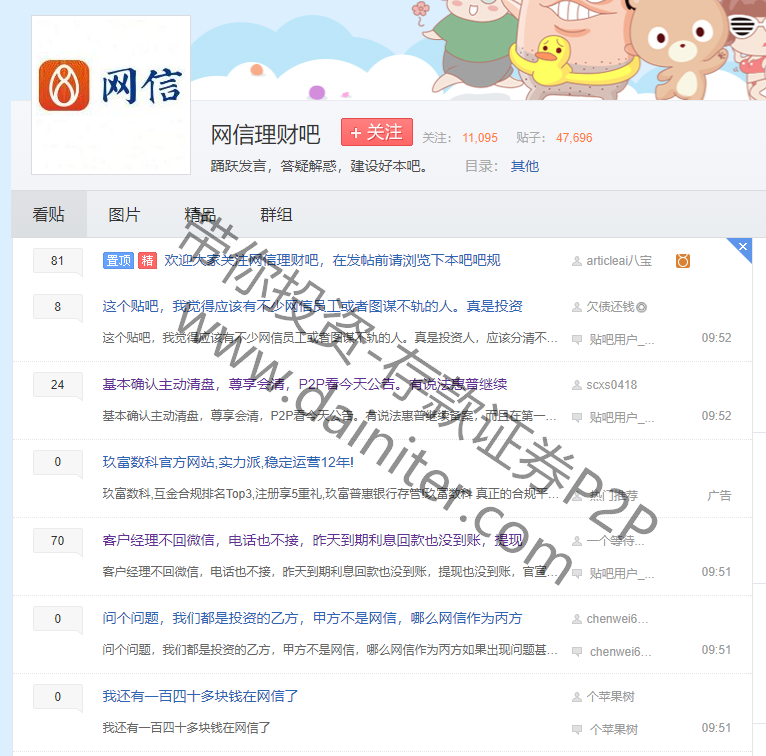Click reply count 8 box
Screen dimensions: 766x756
coord(58,307)
